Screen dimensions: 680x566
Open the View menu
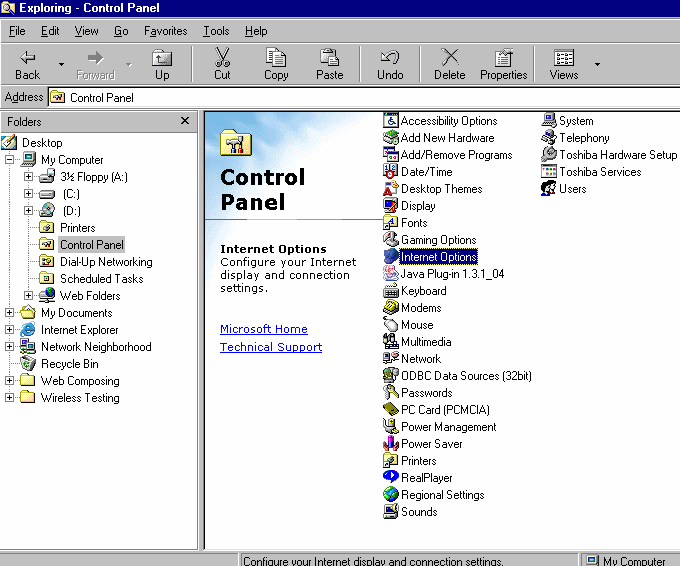tap(86, 31)
